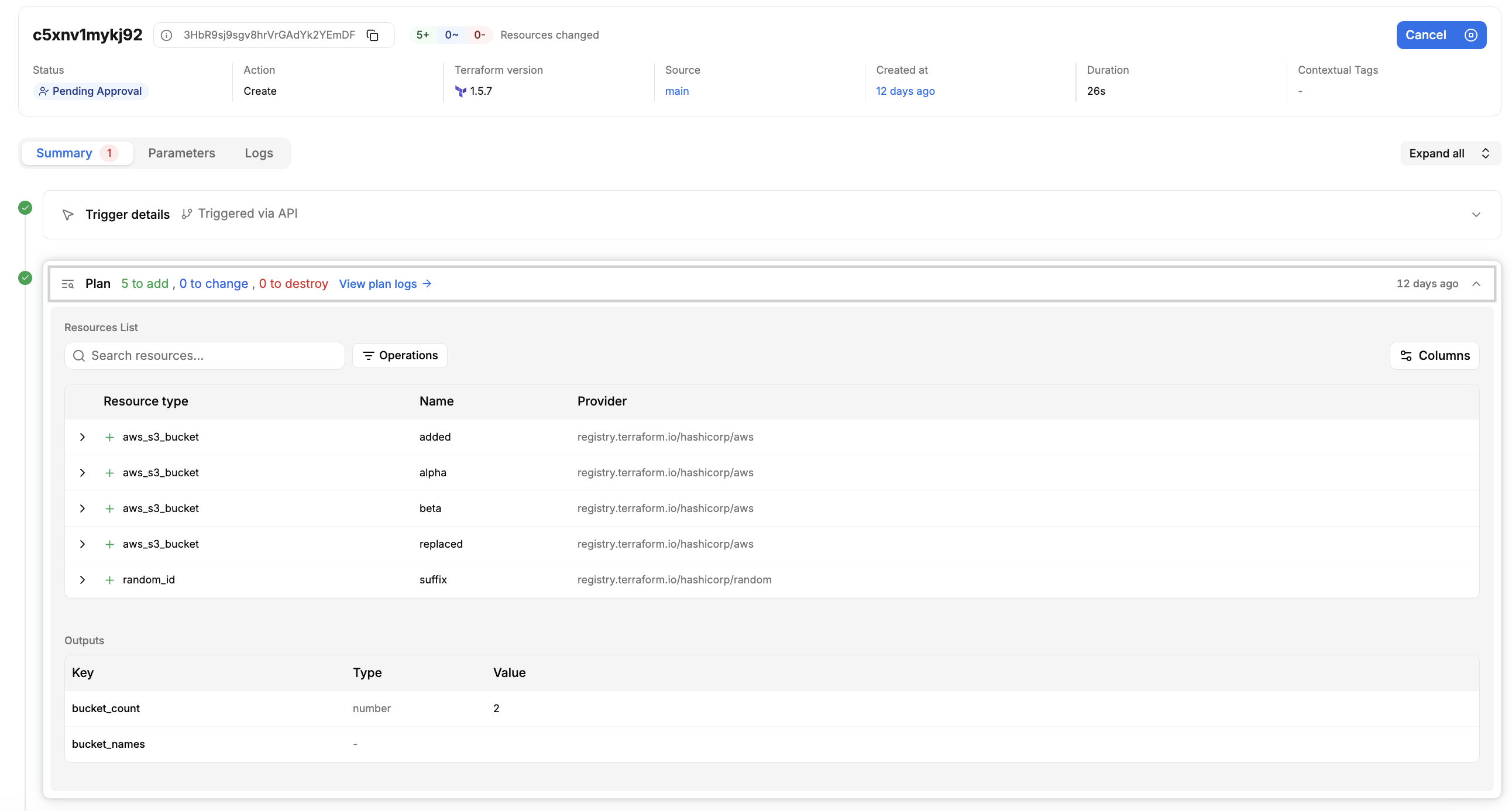
Task: Click the green check above Trigger details
Action: (x=25, y=208)
